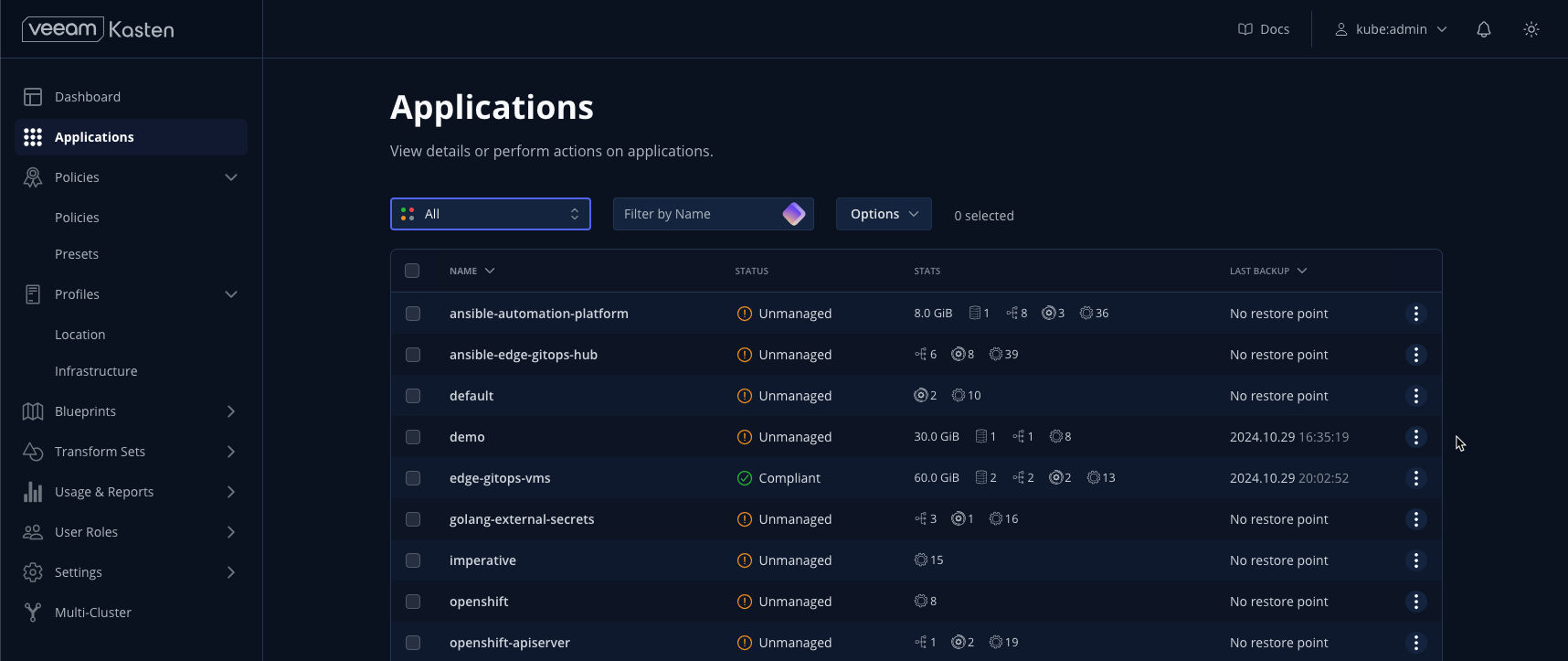Open the notifications bell

(x=1484, y=29)
